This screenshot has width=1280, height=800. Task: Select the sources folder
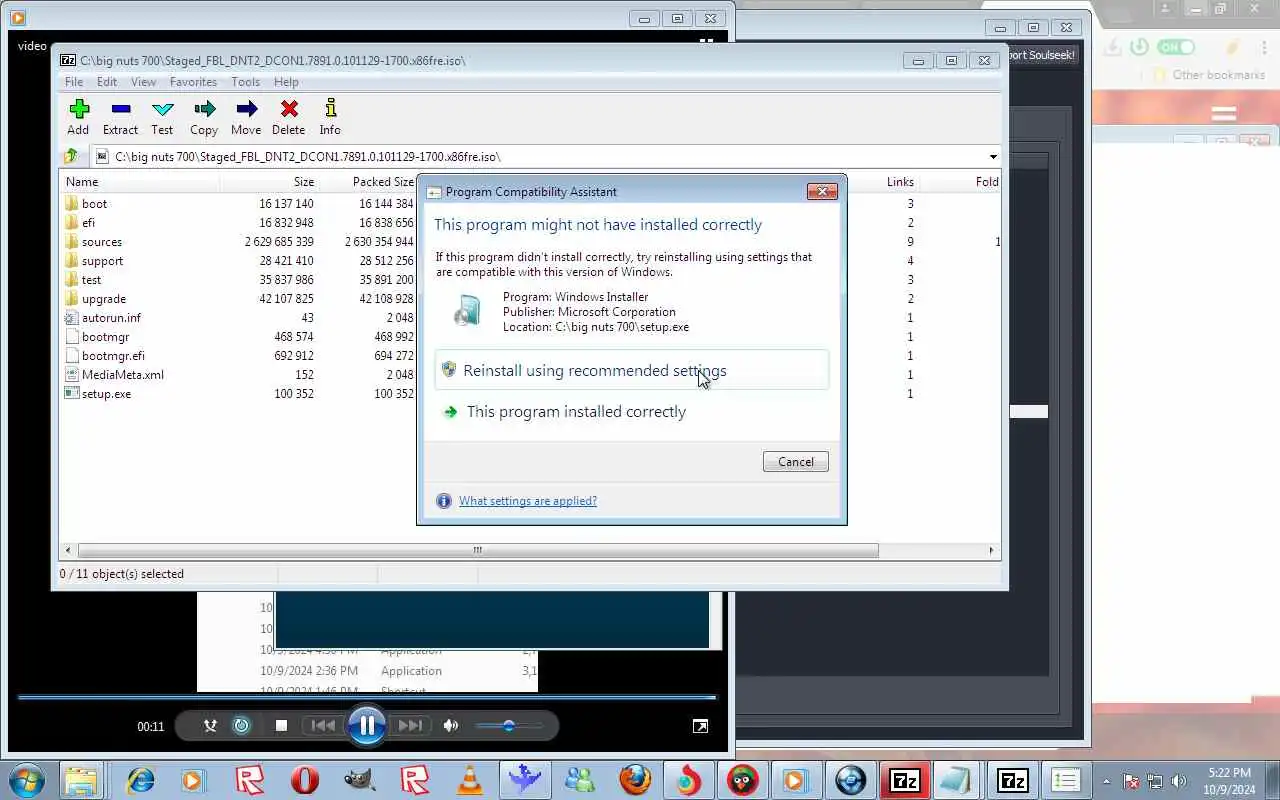click(x=101, y=241)
